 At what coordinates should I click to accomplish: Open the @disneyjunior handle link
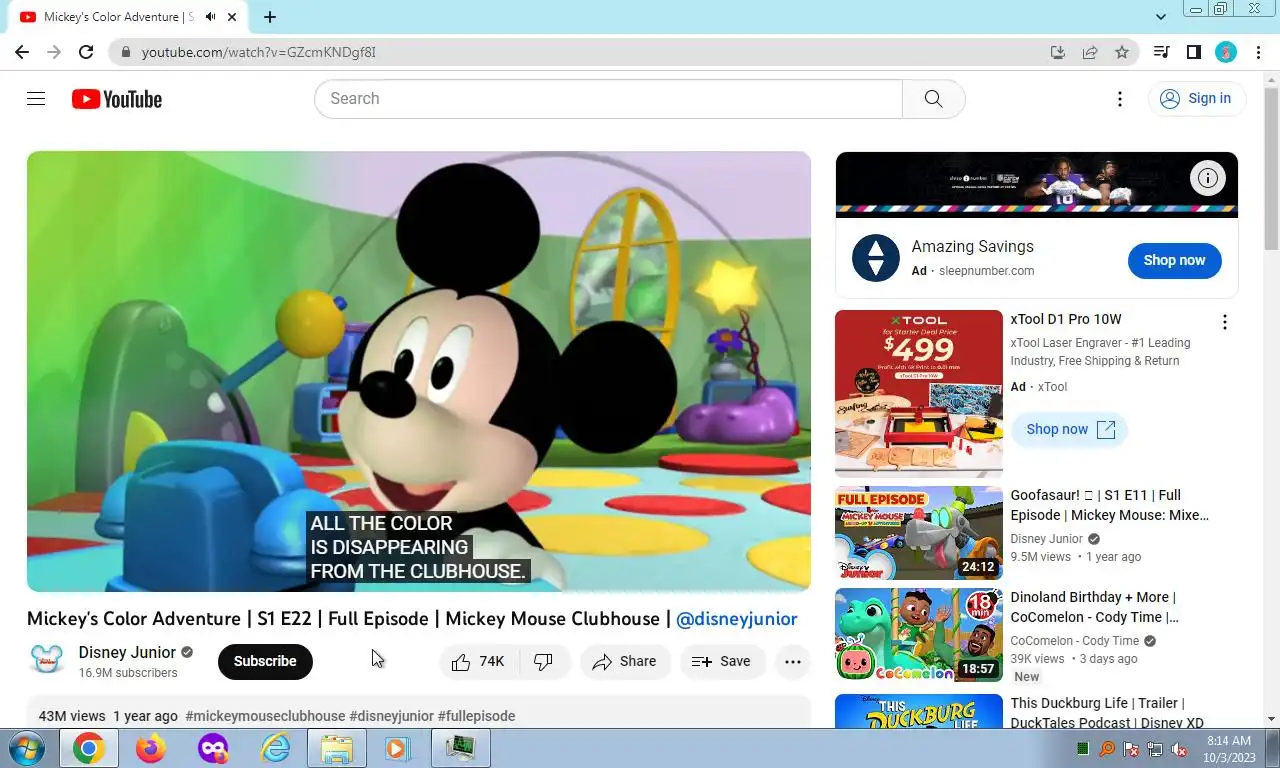click(737, 619)
